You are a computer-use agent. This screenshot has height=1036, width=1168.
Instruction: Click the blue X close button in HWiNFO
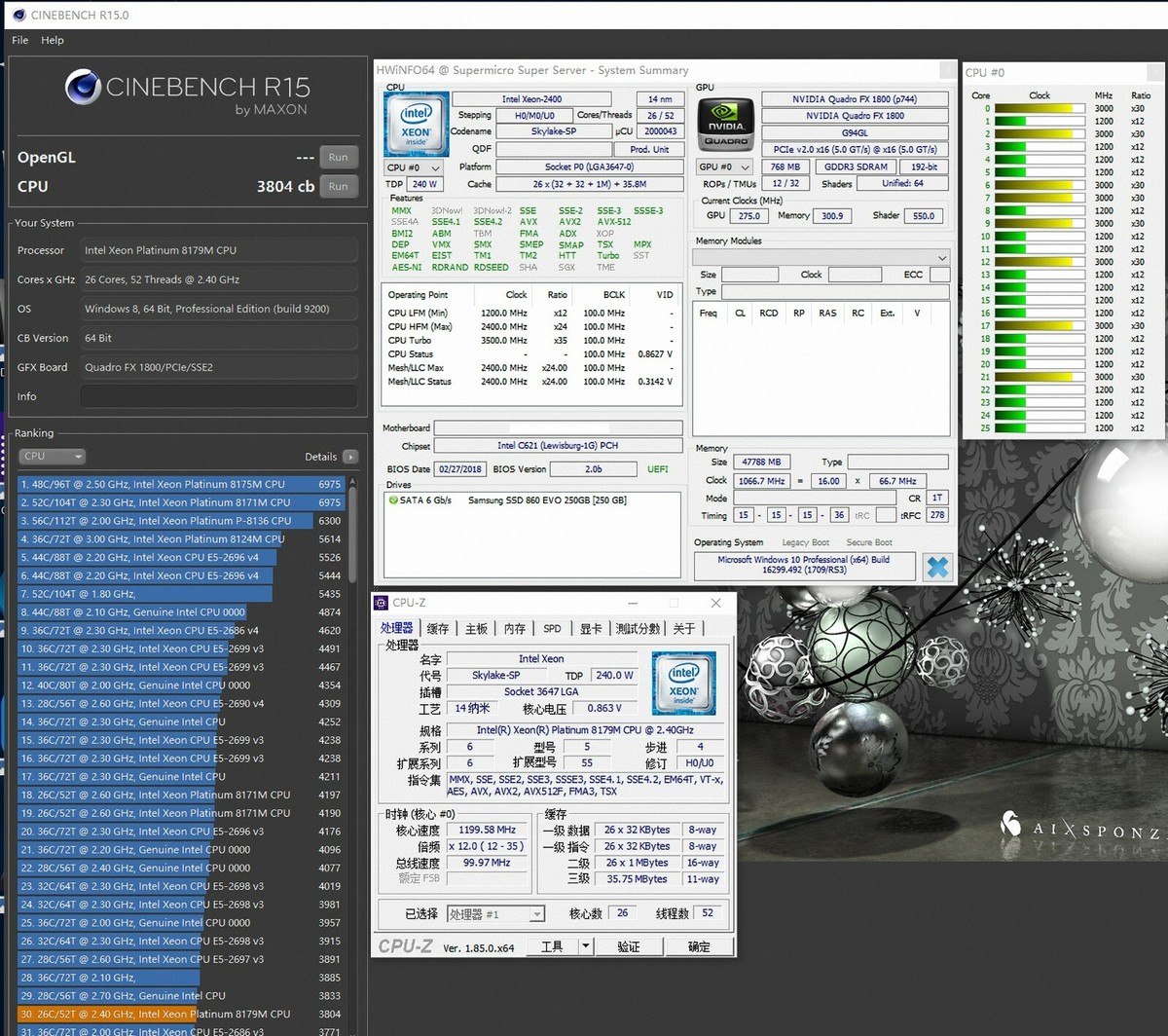coord(937,567)
